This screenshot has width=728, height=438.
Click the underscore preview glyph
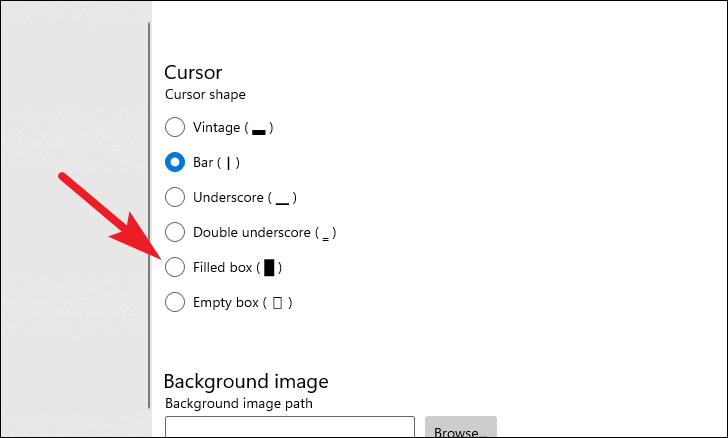pyautogui.click(x=282, y=200)
